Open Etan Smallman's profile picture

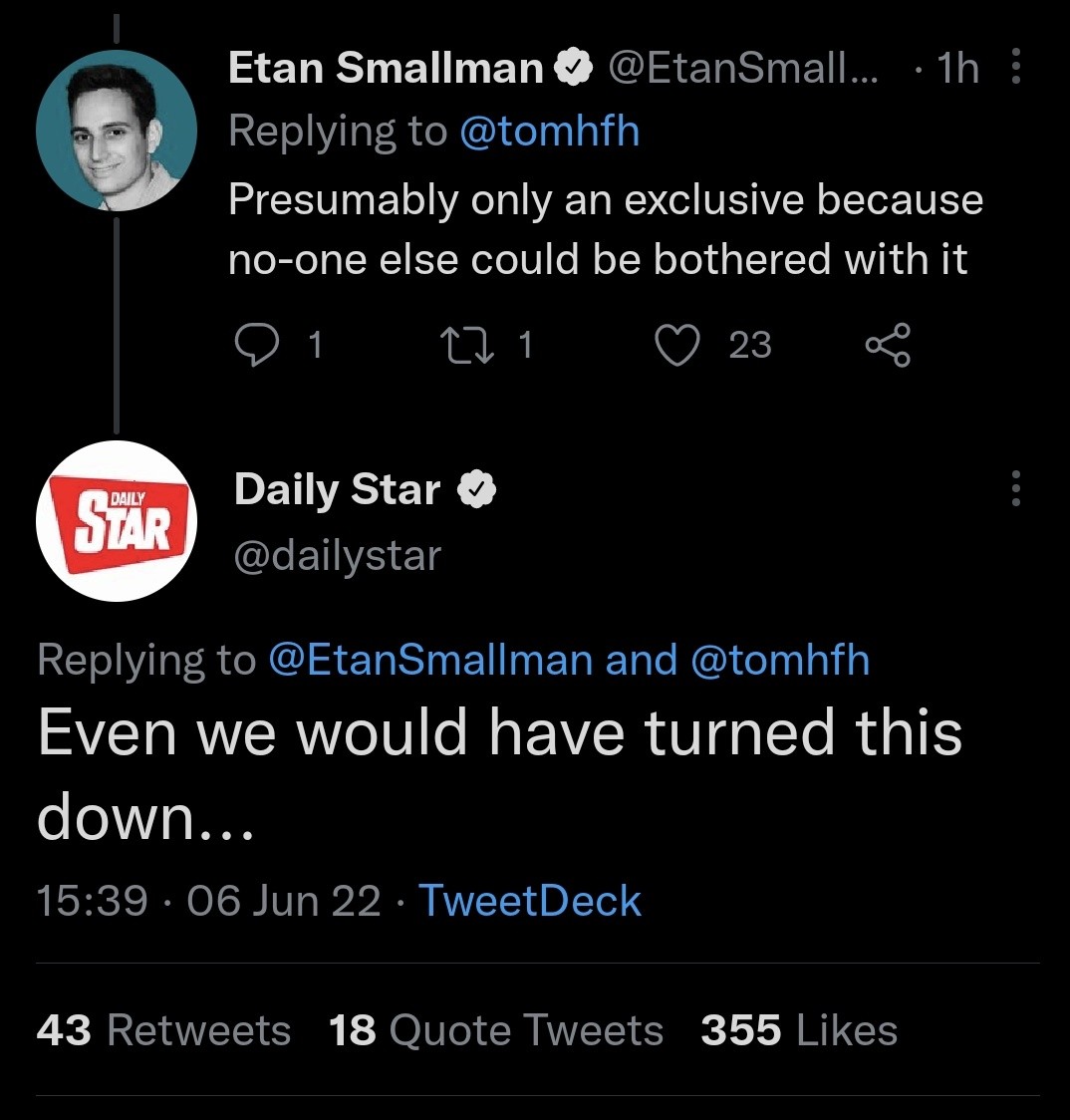(117, 129)
